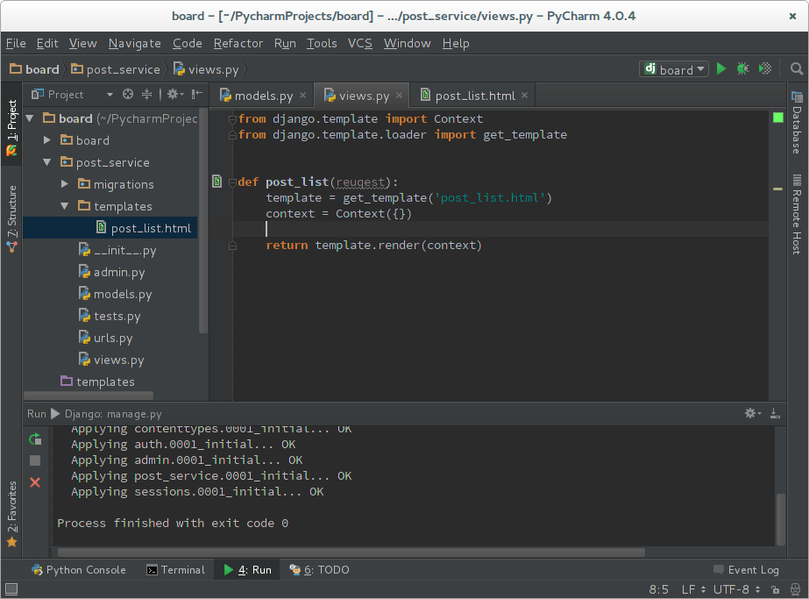
Task: Open Terminal tool window
Action: pos(176,570)
